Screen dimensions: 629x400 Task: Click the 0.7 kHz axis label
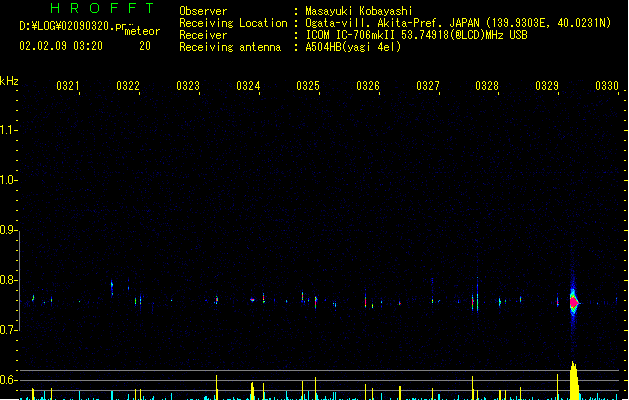[7, 330]
